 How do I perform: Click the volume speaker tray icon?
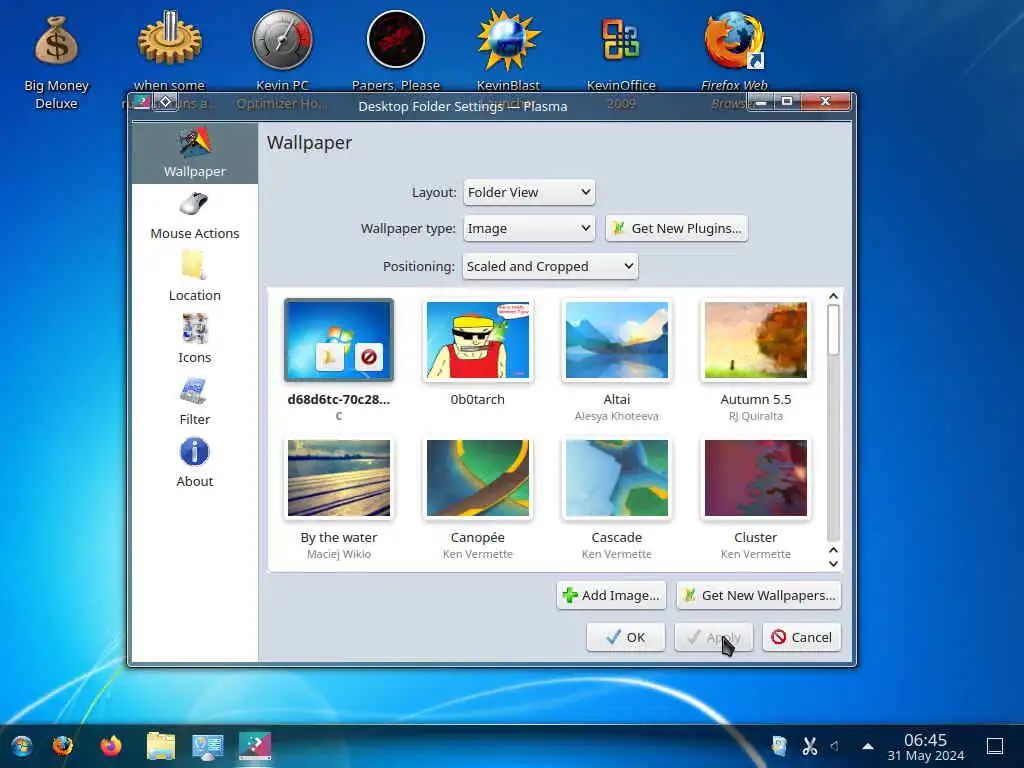point(835,746)
